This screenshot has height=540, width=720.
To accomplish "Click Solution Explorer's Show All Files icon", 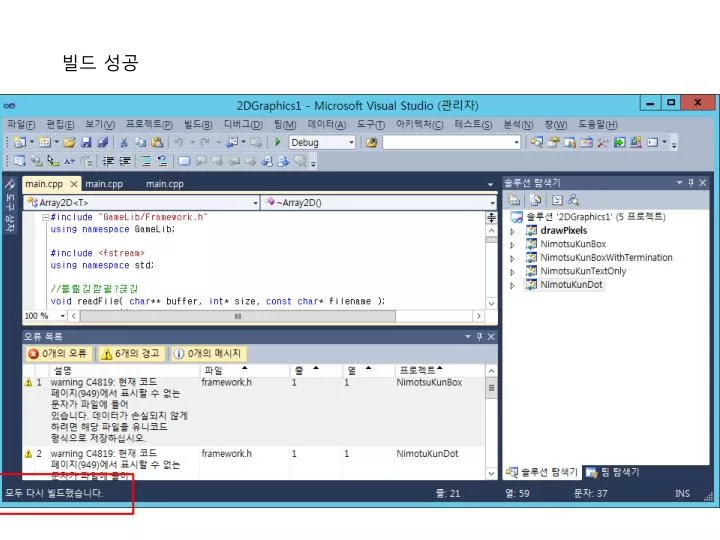I will coord(535,200).
